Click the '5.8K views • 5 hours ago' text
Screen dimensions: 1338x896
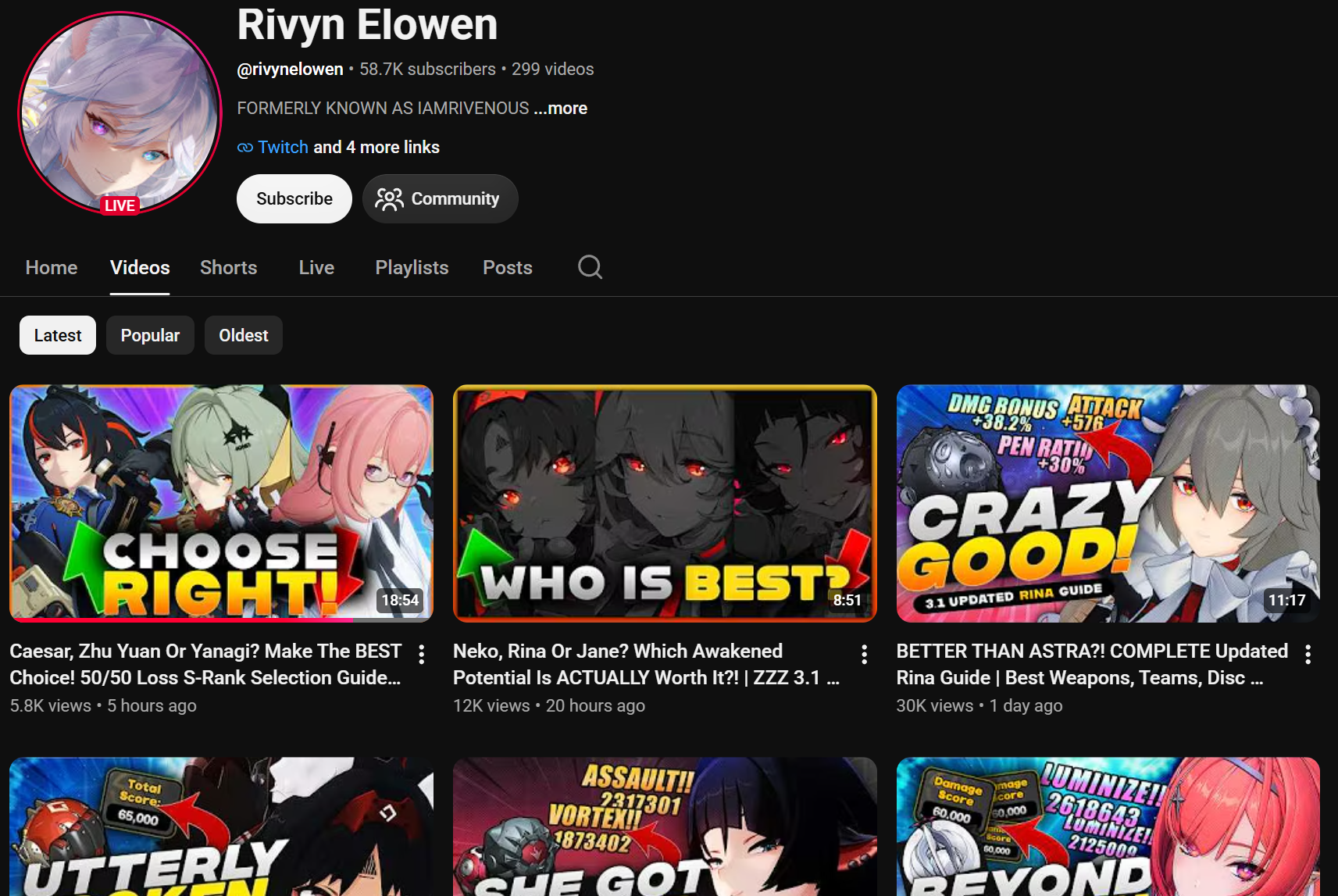tap(103, 706)
